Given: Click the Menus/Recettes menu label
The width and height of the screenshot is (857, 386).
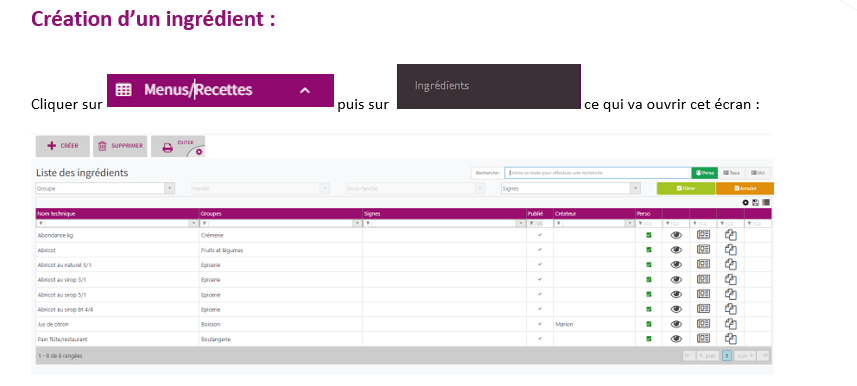Looking at the screenshot, I should 198,90.
